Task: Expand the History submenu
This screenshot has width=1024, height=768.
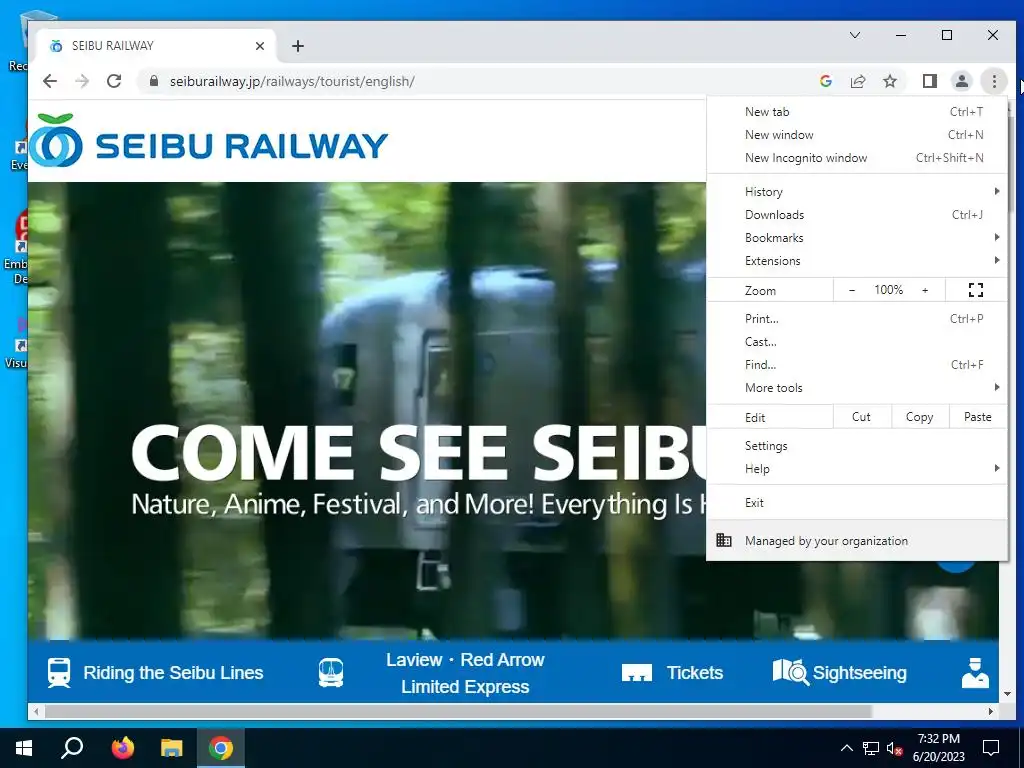Action: [x=857, y=191]
